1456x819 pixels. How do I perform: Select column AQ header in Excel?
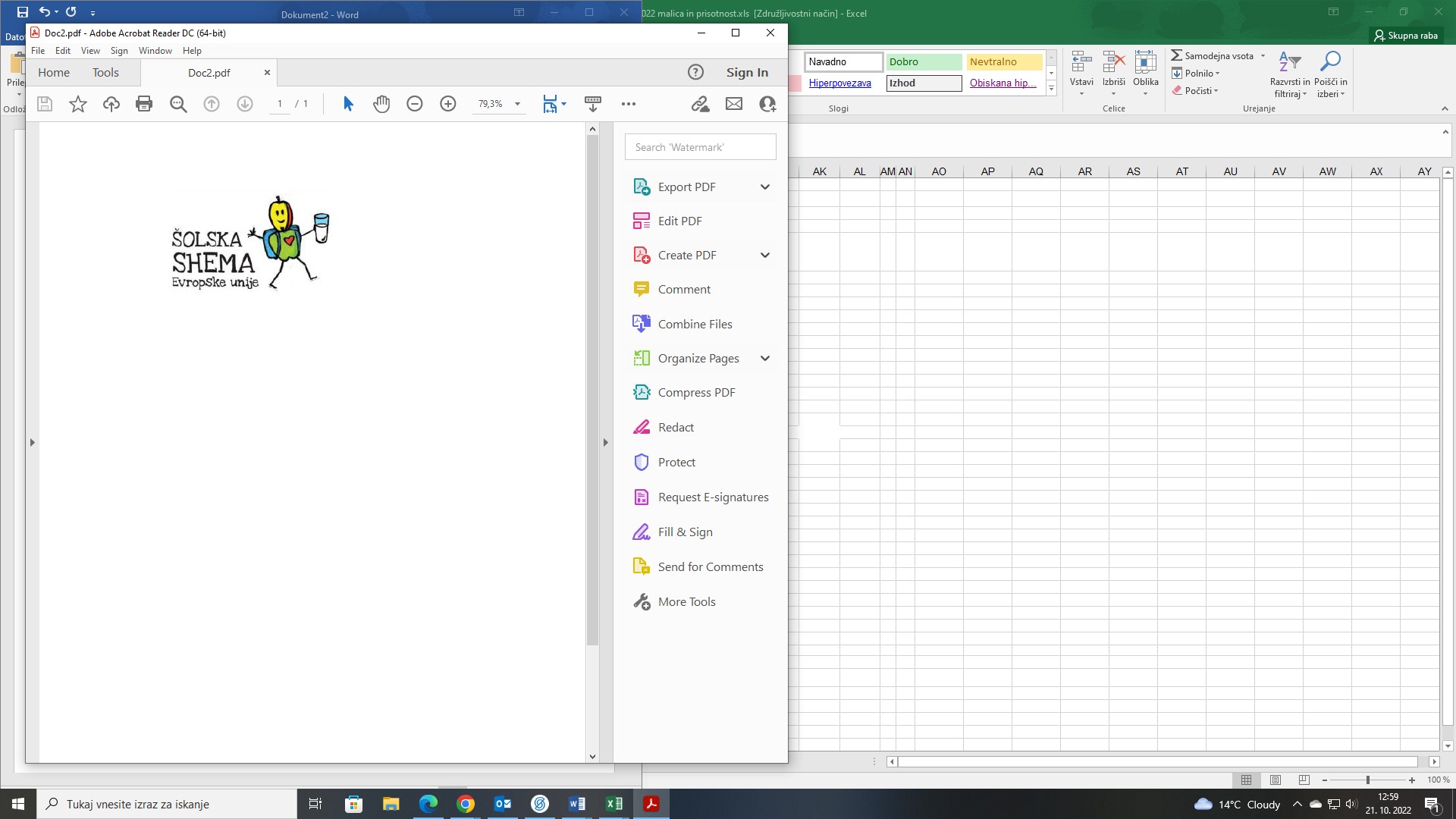point(1036,171)
